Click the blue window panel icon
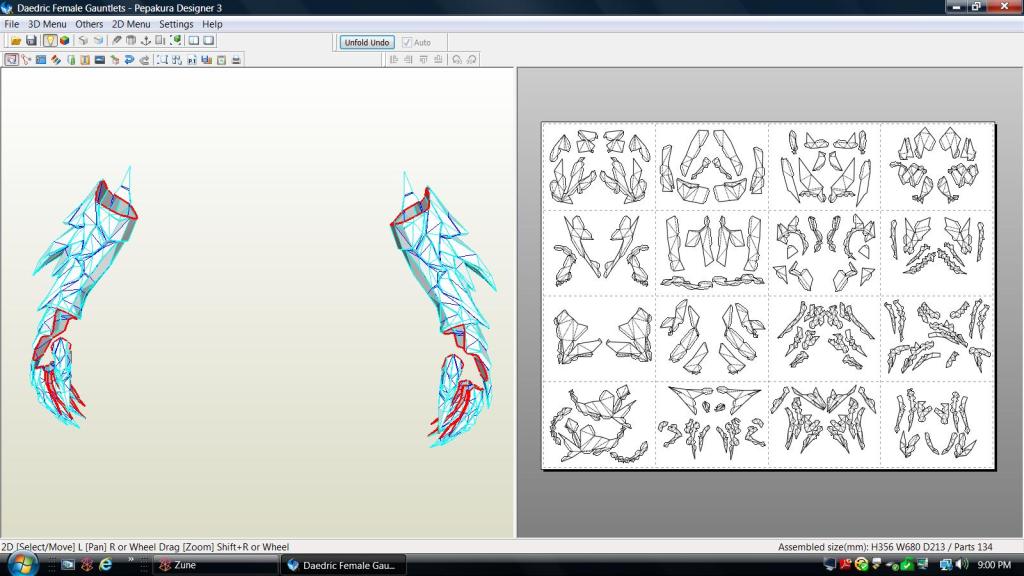The image size is (1024, 576). (40, 59)
